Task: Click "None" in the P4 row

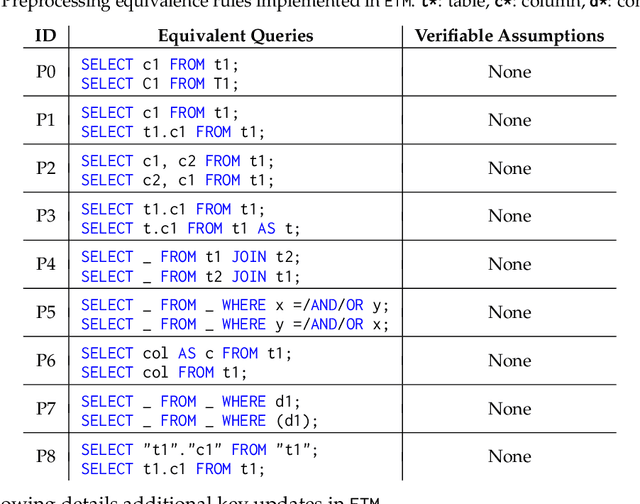Action: click(509, 264)
